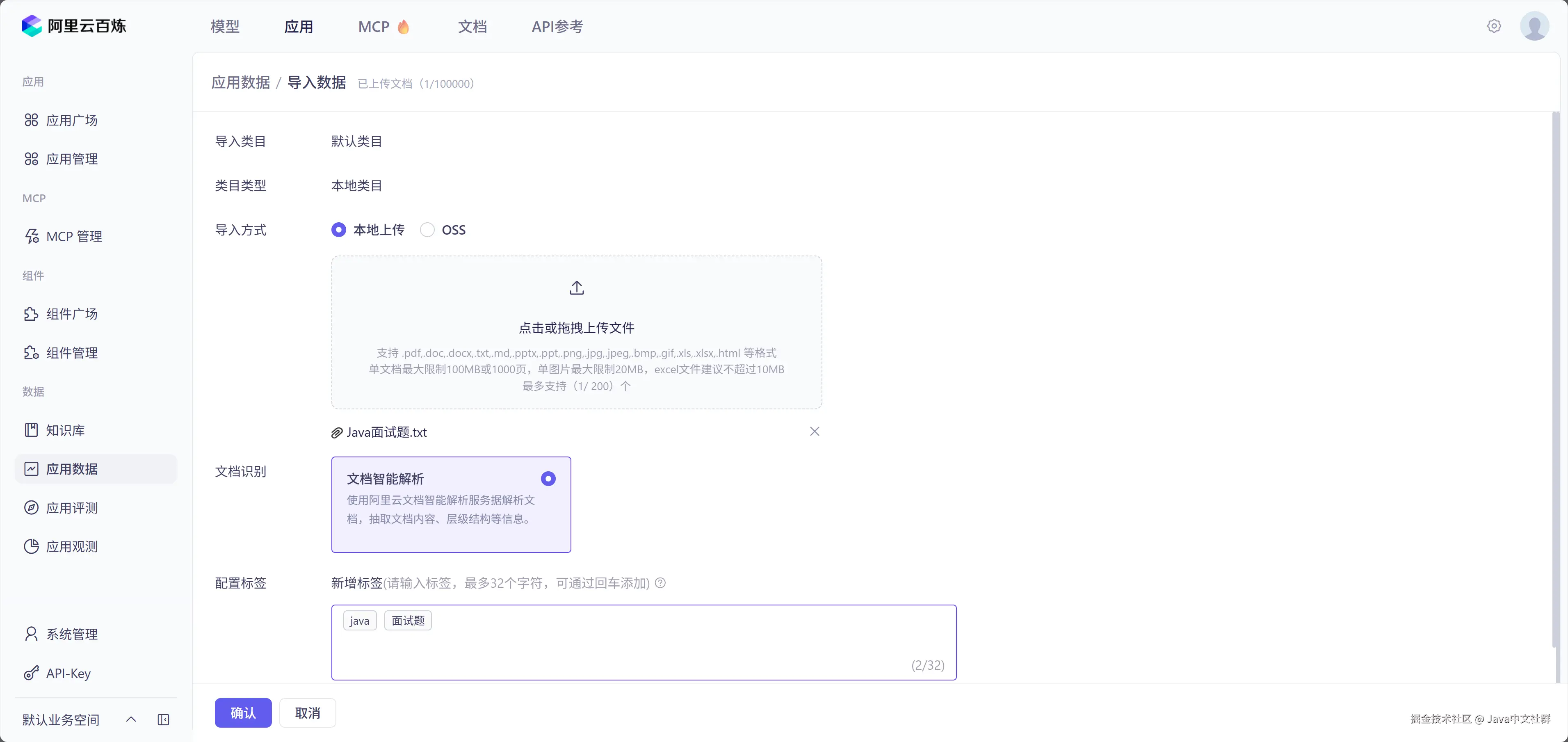The width and height of the screenshot is (1568, 742).
Task: Collapse sidebar using the panel toggle icon
Action: click(x=163, y=719)
